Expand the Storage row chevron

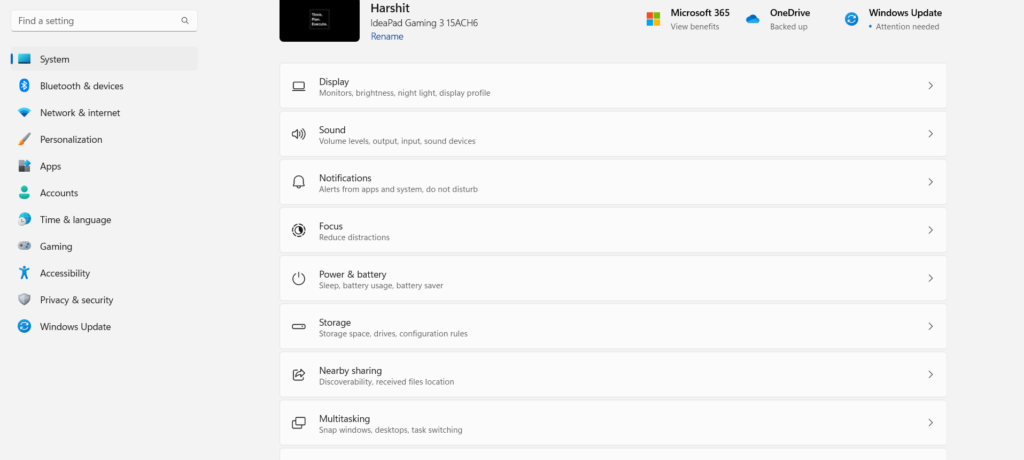click(930, 327)
